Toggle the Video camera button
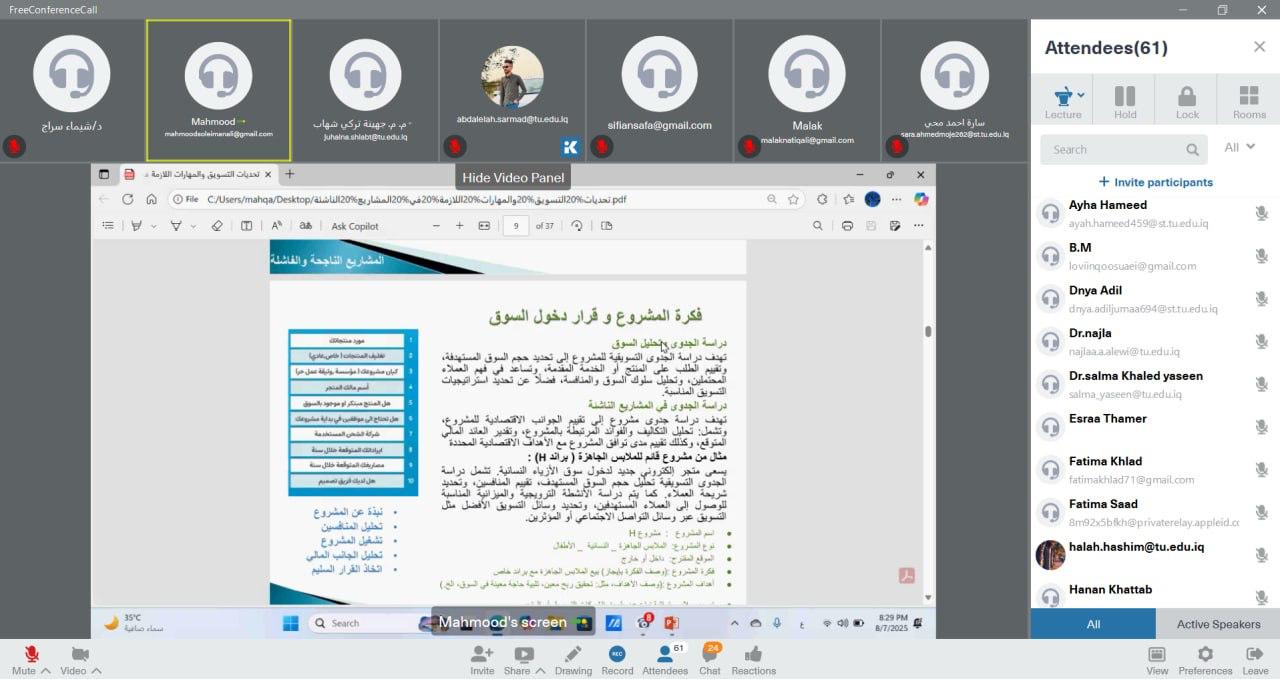The height and width of the screenshot is (679, 1280). [80, 654]
